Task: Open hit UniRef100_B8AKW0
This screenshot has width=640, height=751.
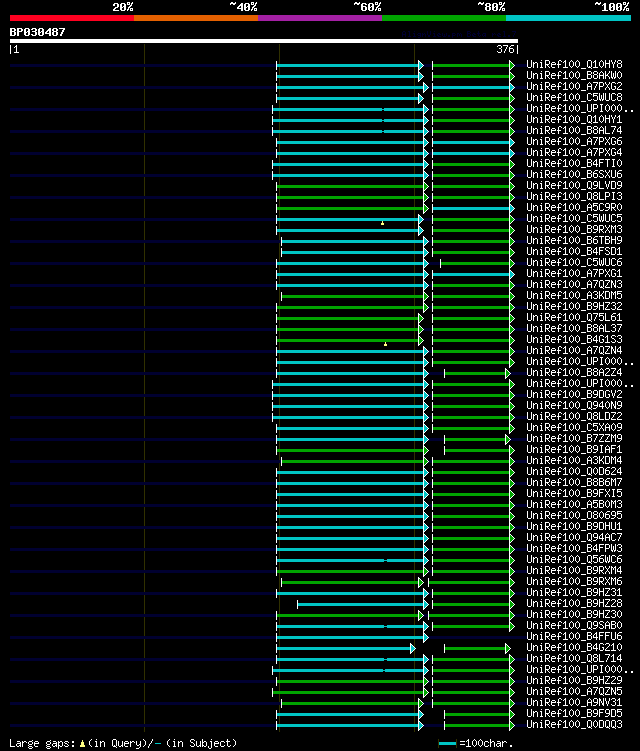Action: [x=574, y=75]
